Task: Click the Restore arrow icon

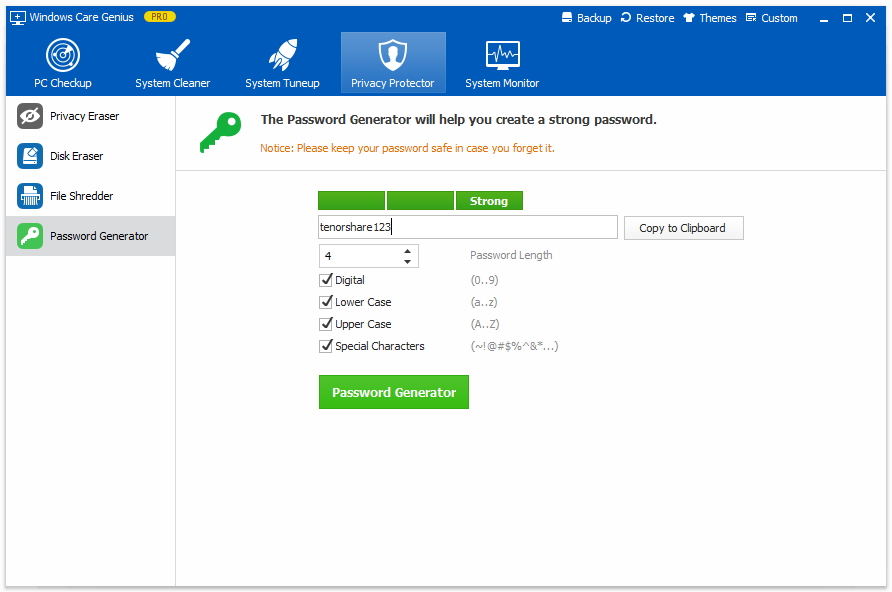Action: (626, 17)
